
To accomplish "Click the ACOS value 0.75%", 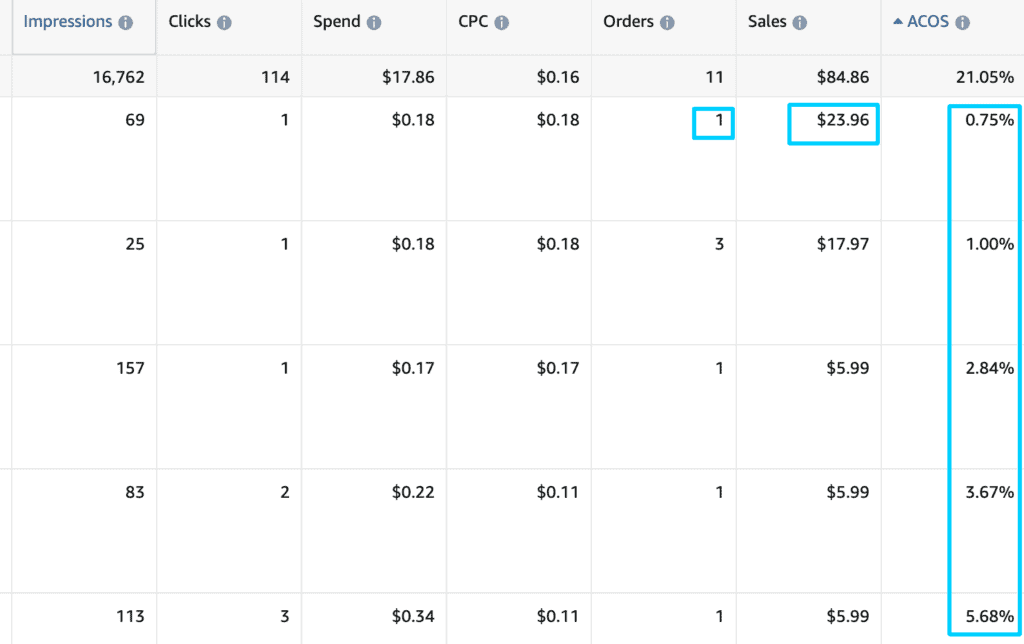I will 990,120.
